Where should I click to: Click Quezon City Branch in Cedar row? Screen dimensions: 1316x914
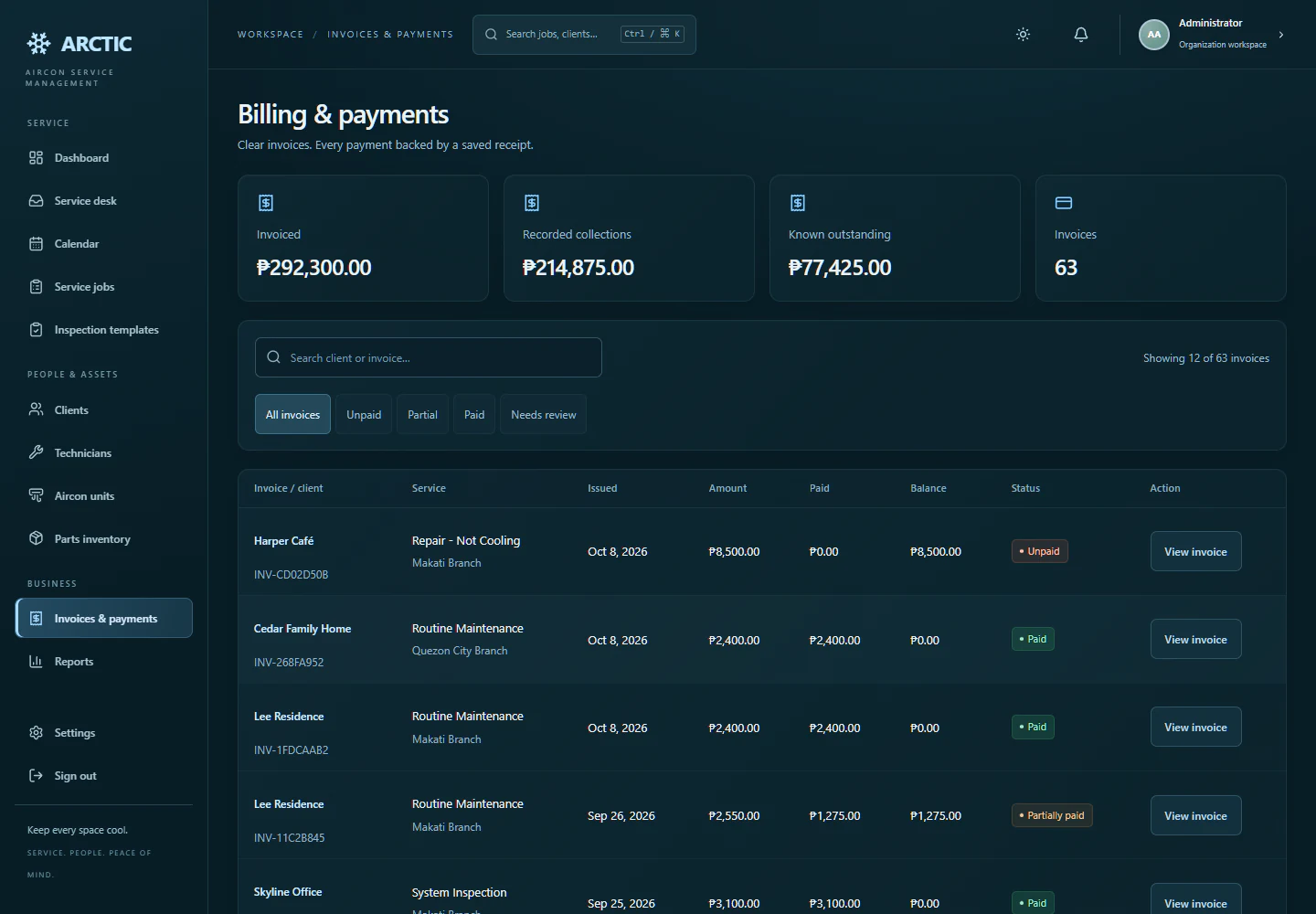pyautogui.click(x=460, y=651)
